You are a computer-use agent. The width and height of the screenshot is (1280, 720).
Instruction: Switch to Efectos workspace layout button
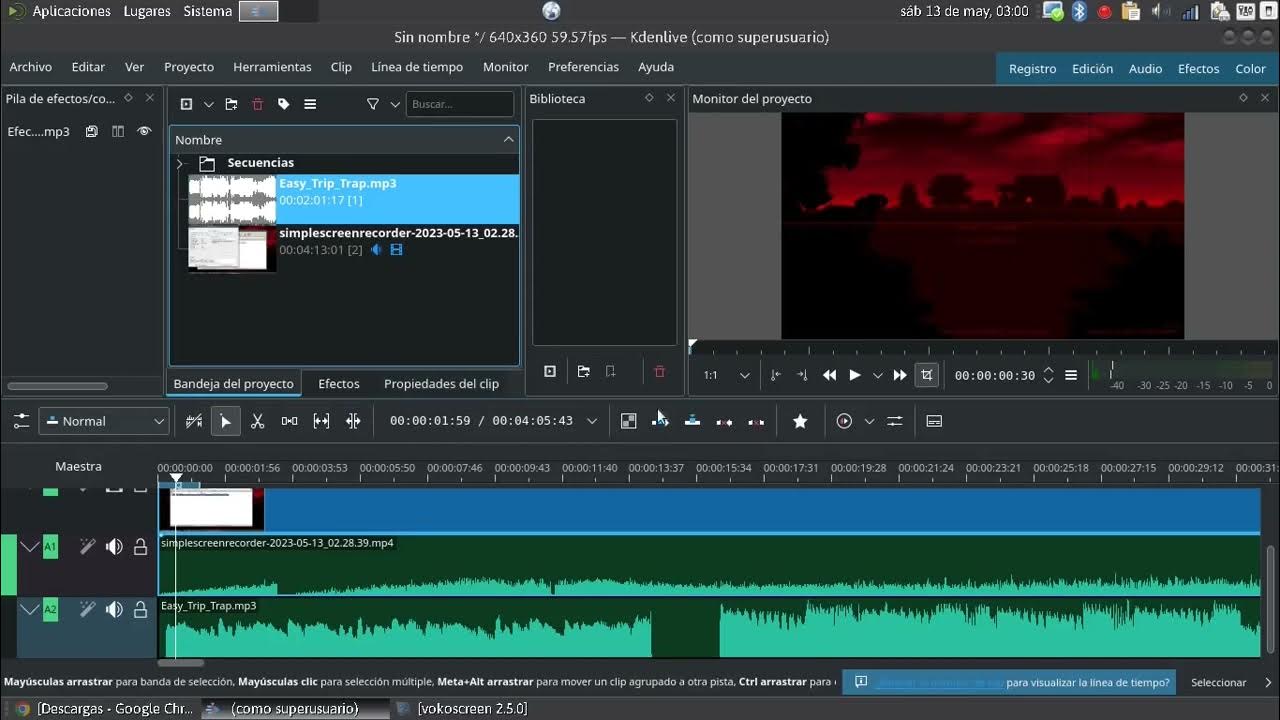(x=1198, y=68)
